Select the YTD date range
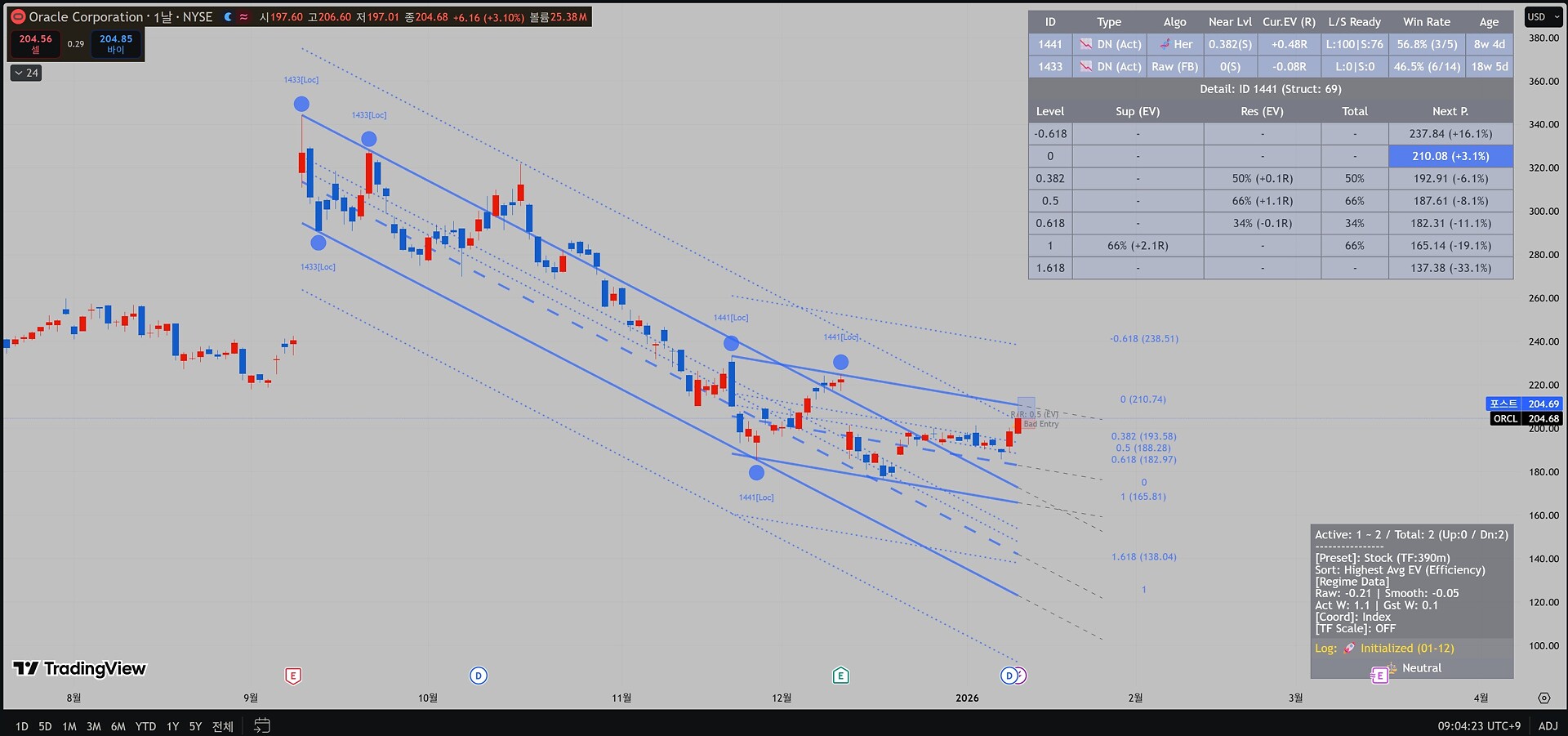The image size is (1568, 736). (145, 726)
